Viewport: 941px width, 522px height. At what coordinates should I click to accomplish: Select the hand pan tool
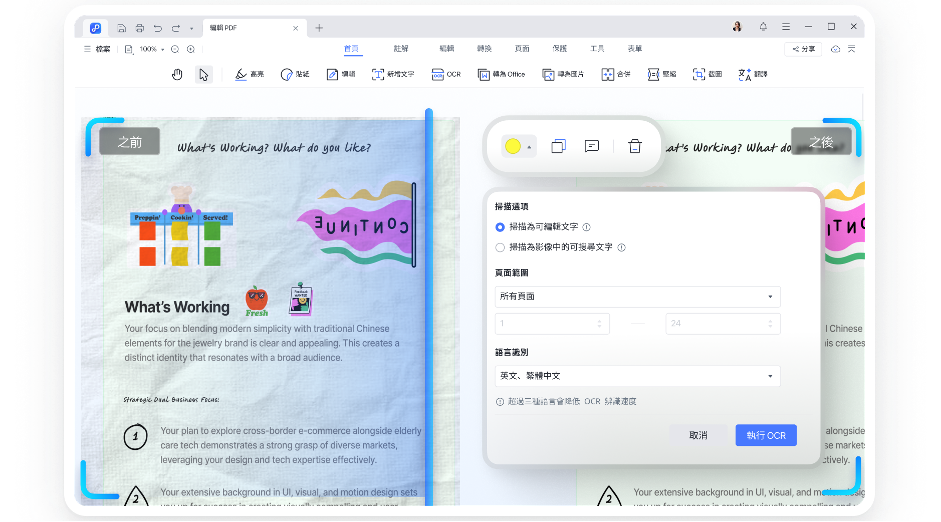[177, 74]
